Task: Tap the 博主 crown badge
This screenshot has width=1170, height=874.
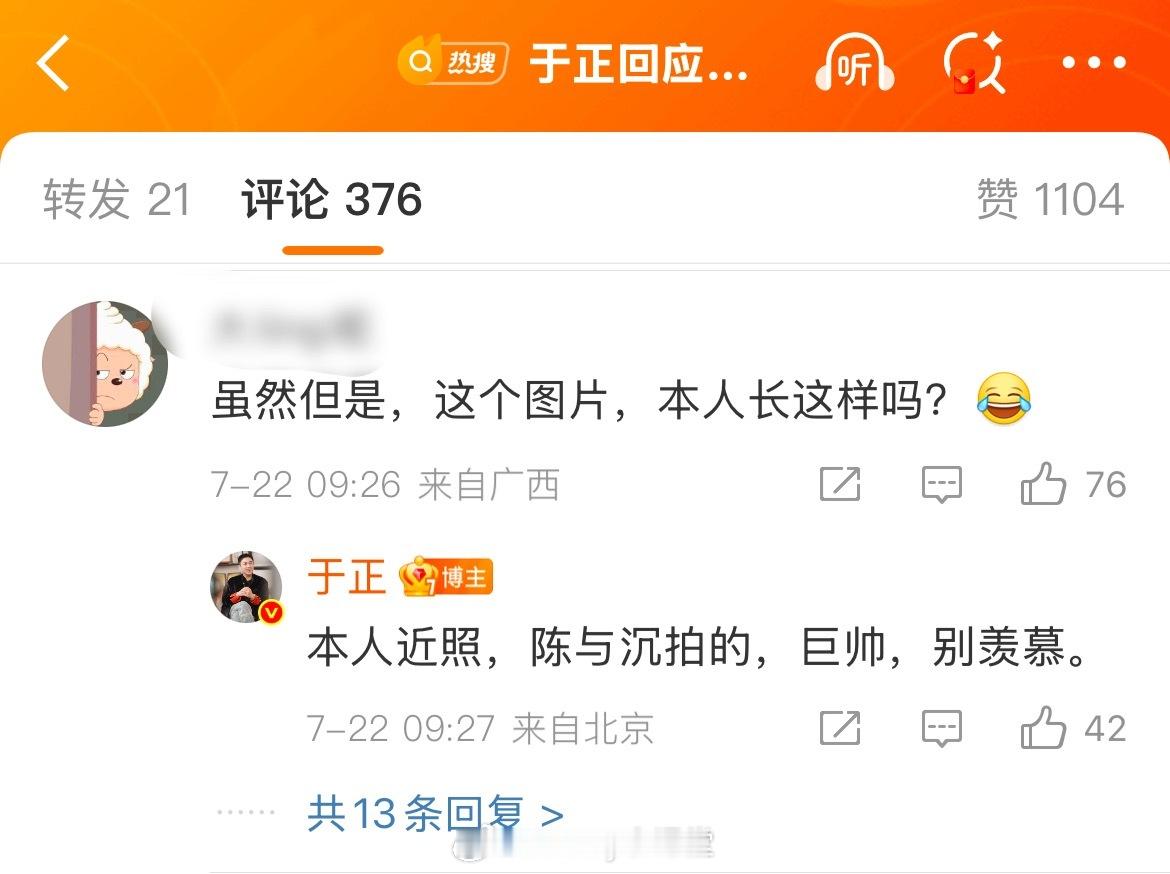Action: coord(446,577)
